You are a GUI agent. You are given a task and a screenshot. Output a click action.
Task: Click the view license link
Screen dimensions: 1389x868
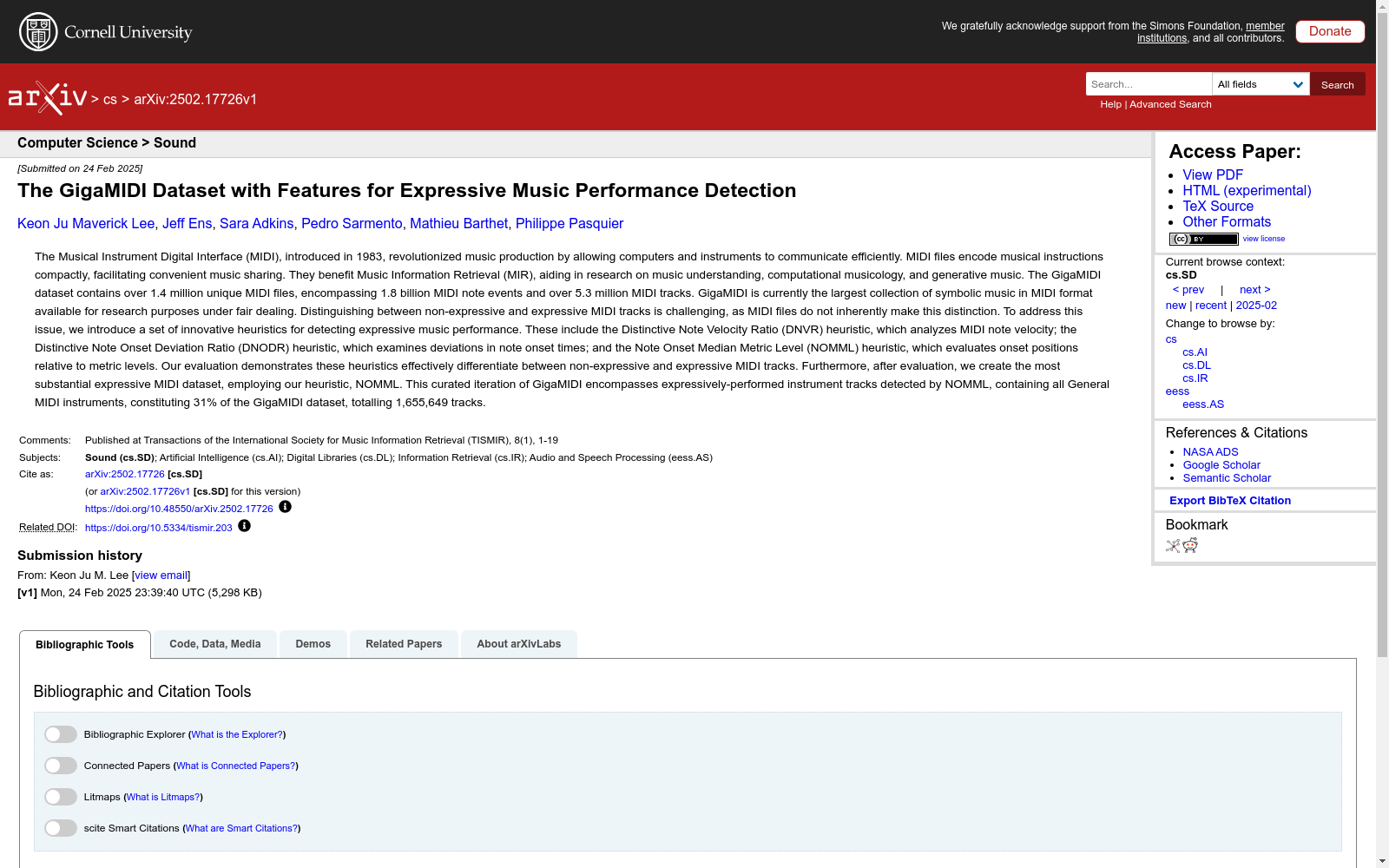pos(1263,239)
